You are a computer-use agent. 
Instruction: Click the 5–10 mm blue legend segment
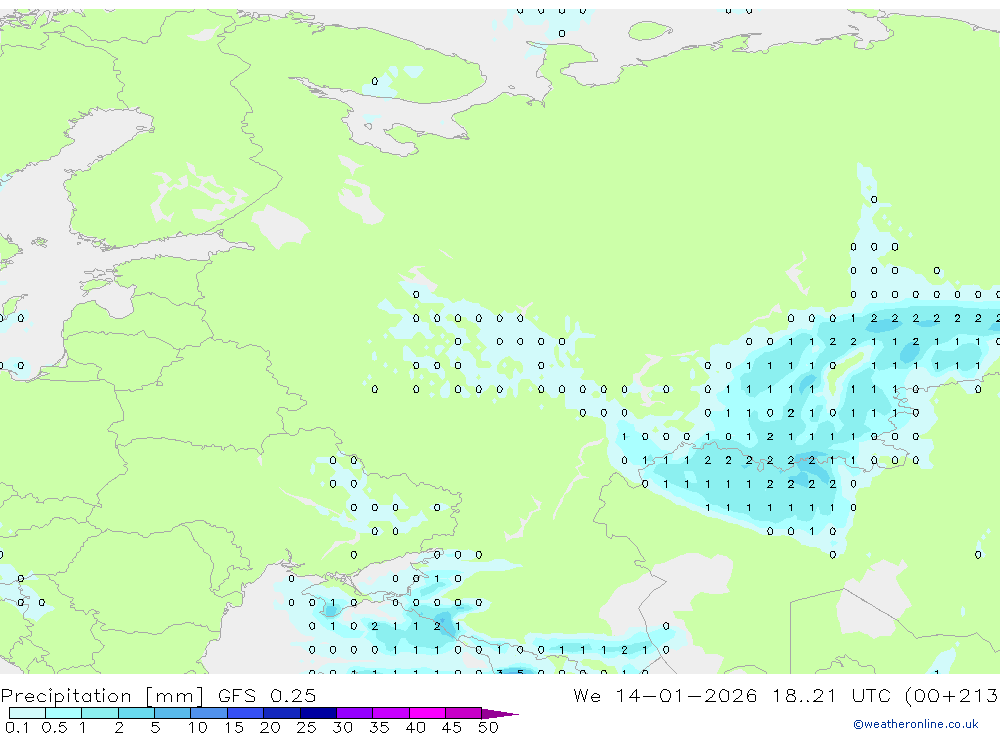pyautogui.click(x=172, y=713)
